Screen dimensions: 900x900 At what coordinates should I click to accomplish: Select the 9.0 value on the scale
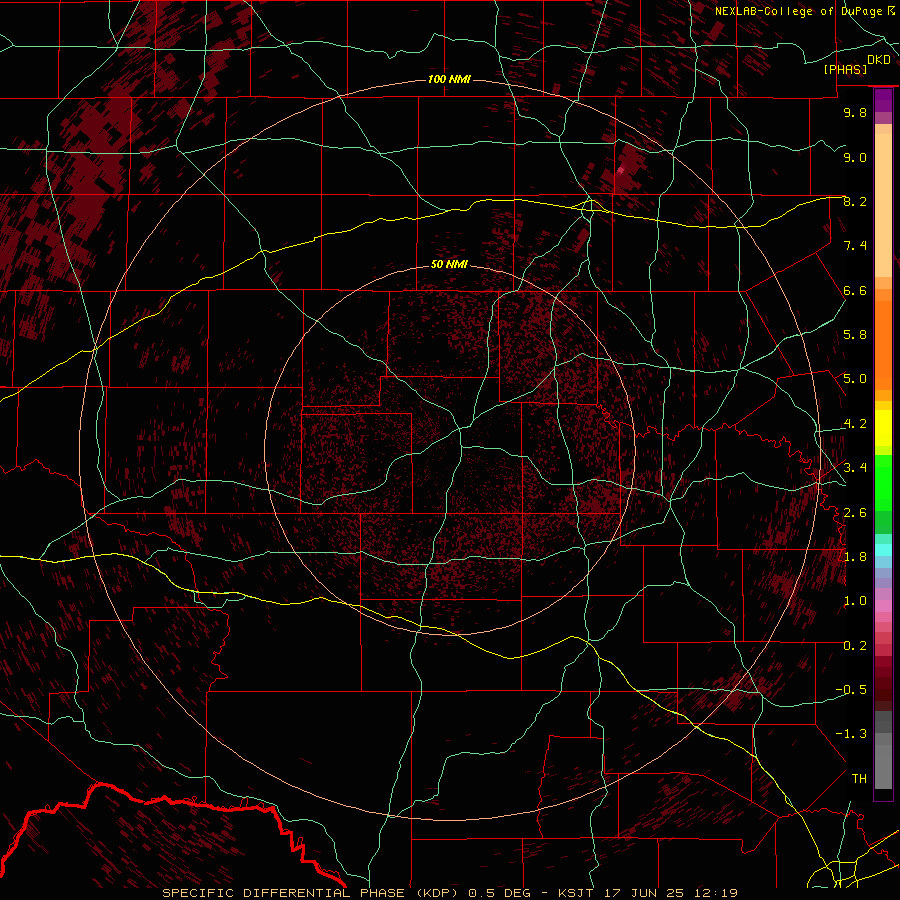pos(855,157)
